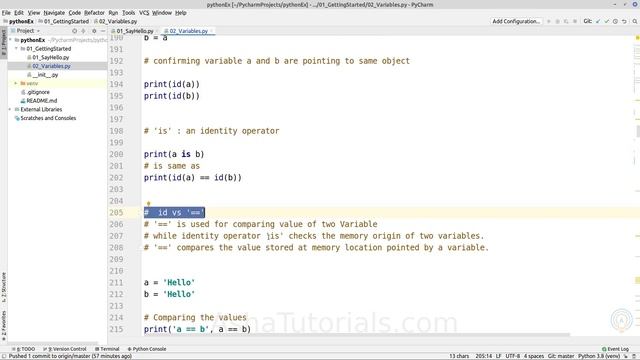Toggle the 2: Structure side tool window
The image size is (640, 360).
(4, 287)
